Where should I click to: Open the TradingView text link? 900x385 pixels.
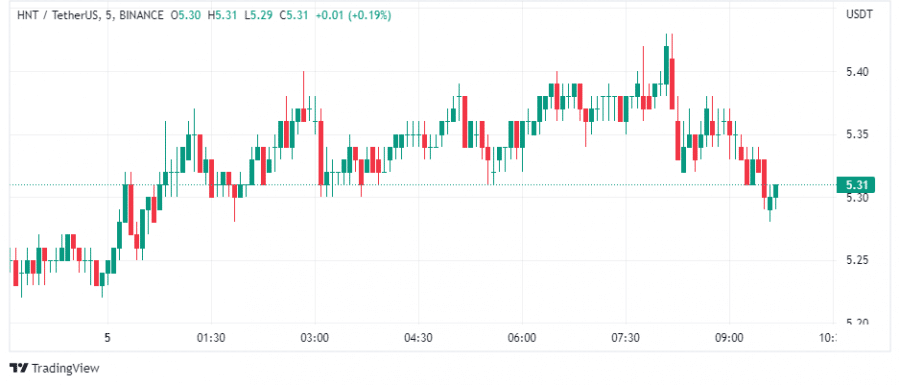point(65,368)
